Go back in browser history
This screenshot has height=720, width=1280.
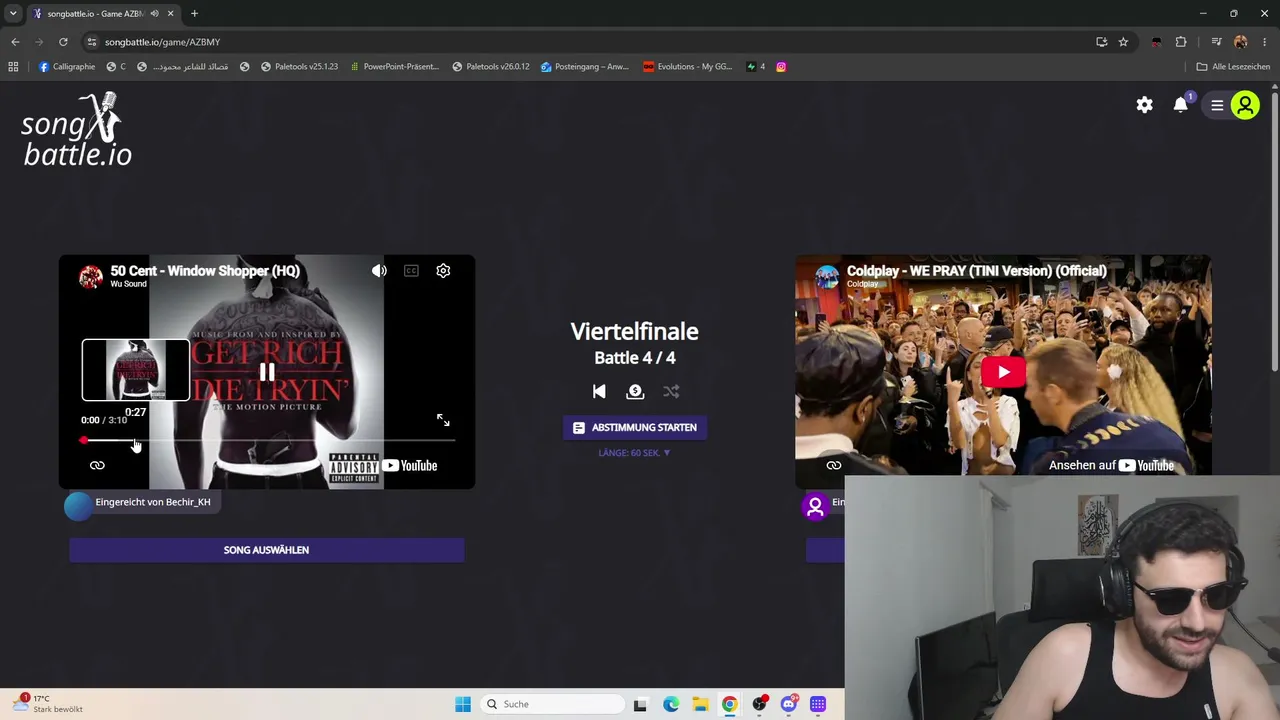pyautogui.click(x=15, y=42)
